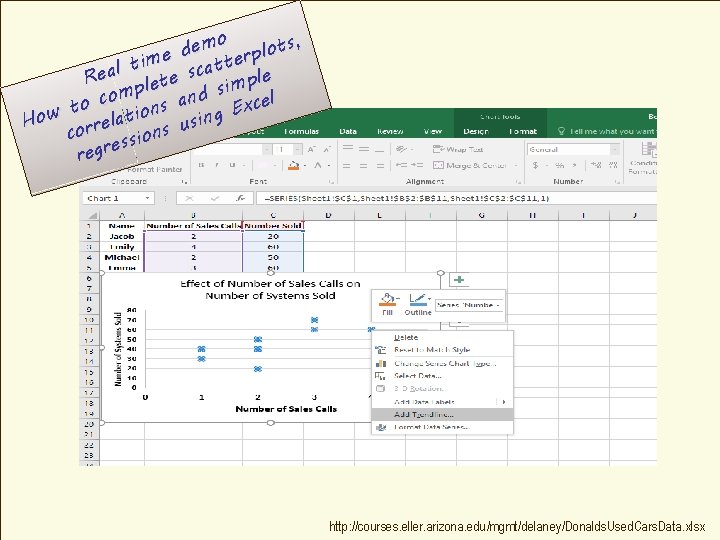The height and width of the screenshot is (540, 720).
Task: Open the font size dropdown arrow
Action: click(x=298, y=149)
